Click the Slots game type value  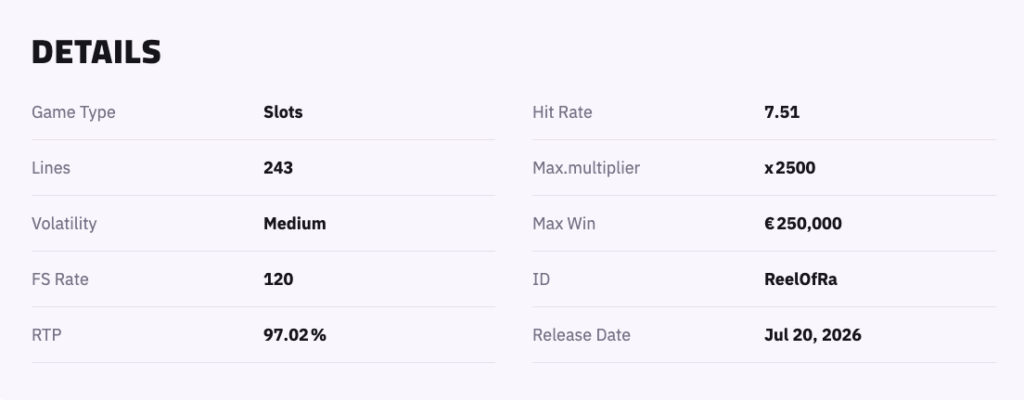click(283, 112)
